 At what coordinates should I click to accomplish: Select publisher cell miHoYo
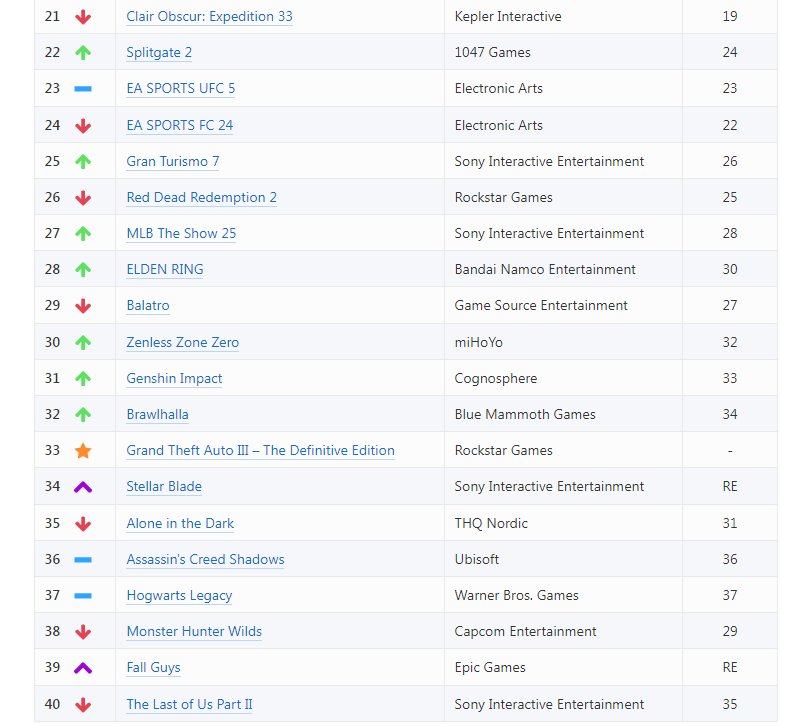[563, 342]
